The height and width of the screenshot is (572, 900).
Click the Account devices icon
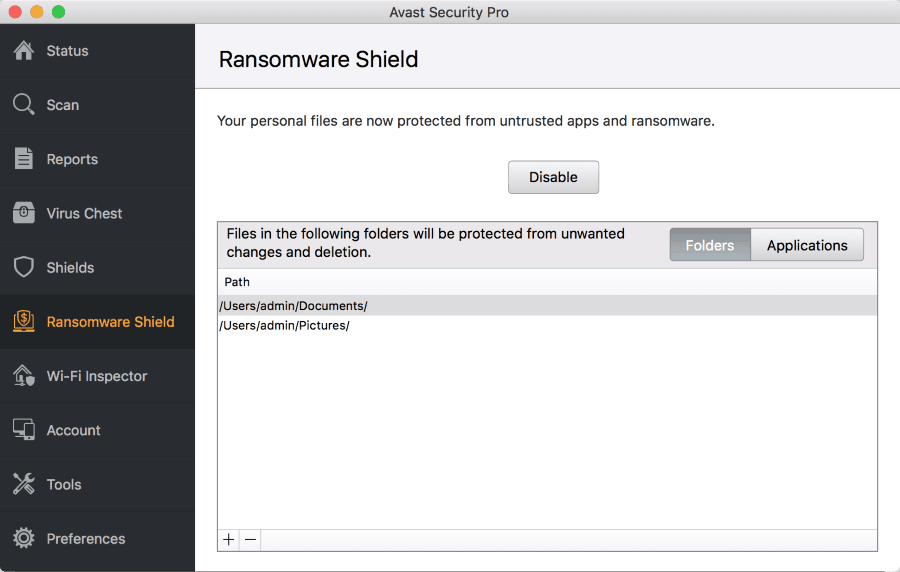coord(24,430)
